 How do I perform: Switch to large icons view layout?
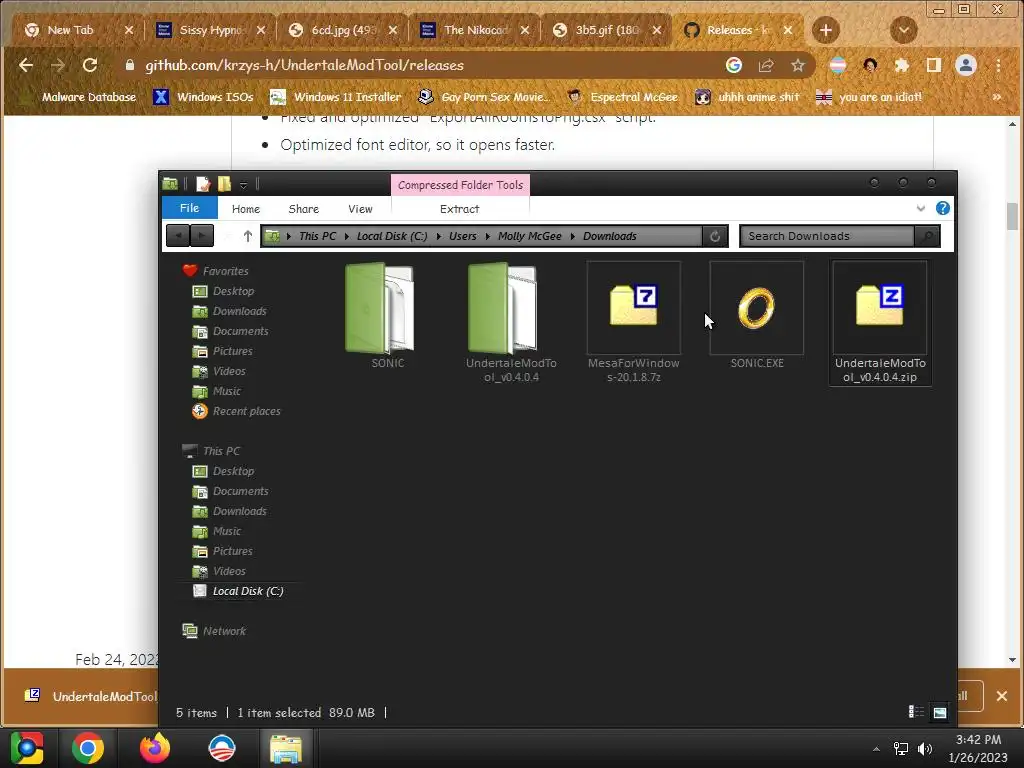pyautogui.click(x=940, y=712)
